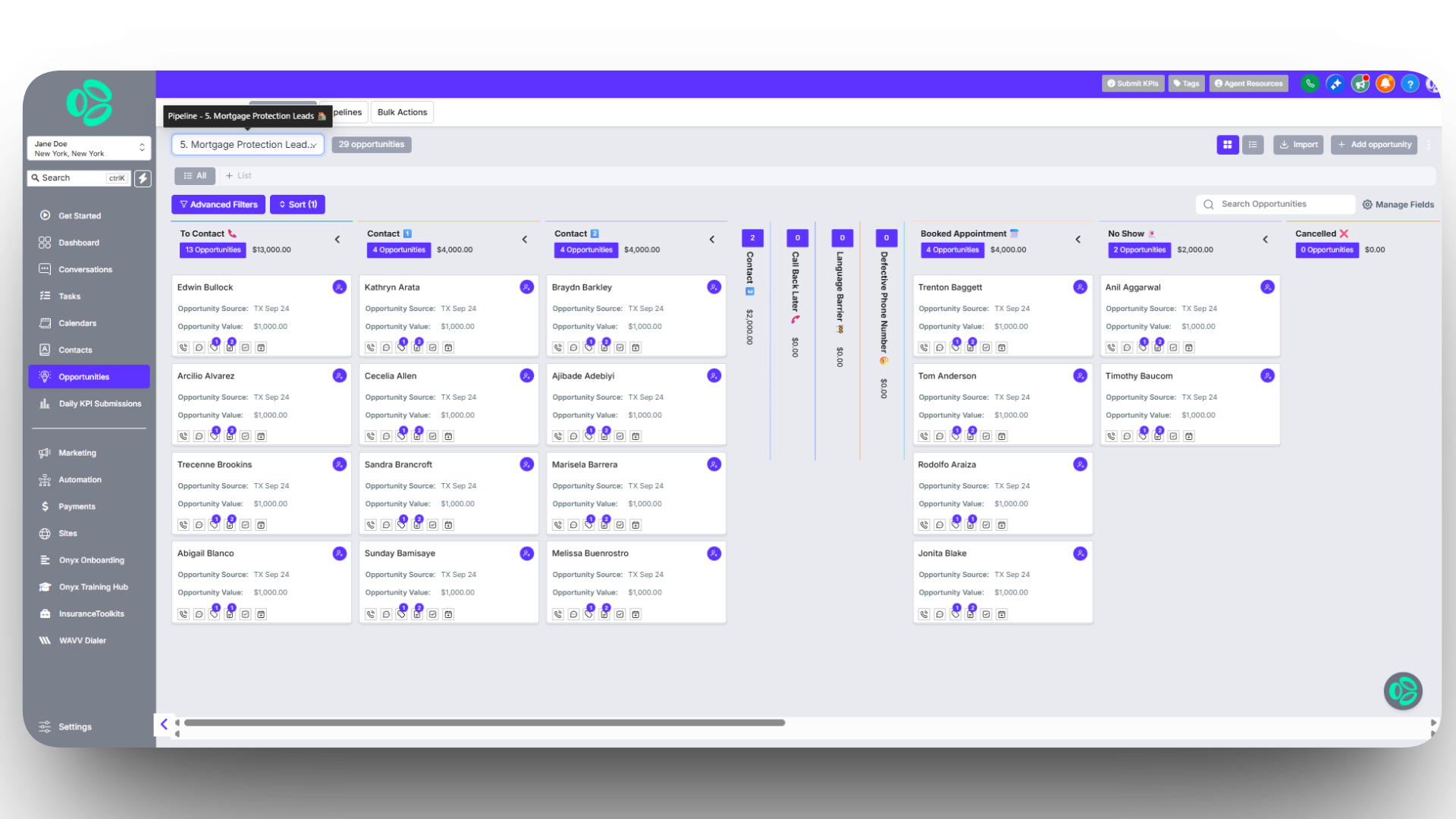This screenshot has width=1456, height=819.
Task: Click the assign-user icon on Trenton Baggett's card
Action: point(1080,287)
